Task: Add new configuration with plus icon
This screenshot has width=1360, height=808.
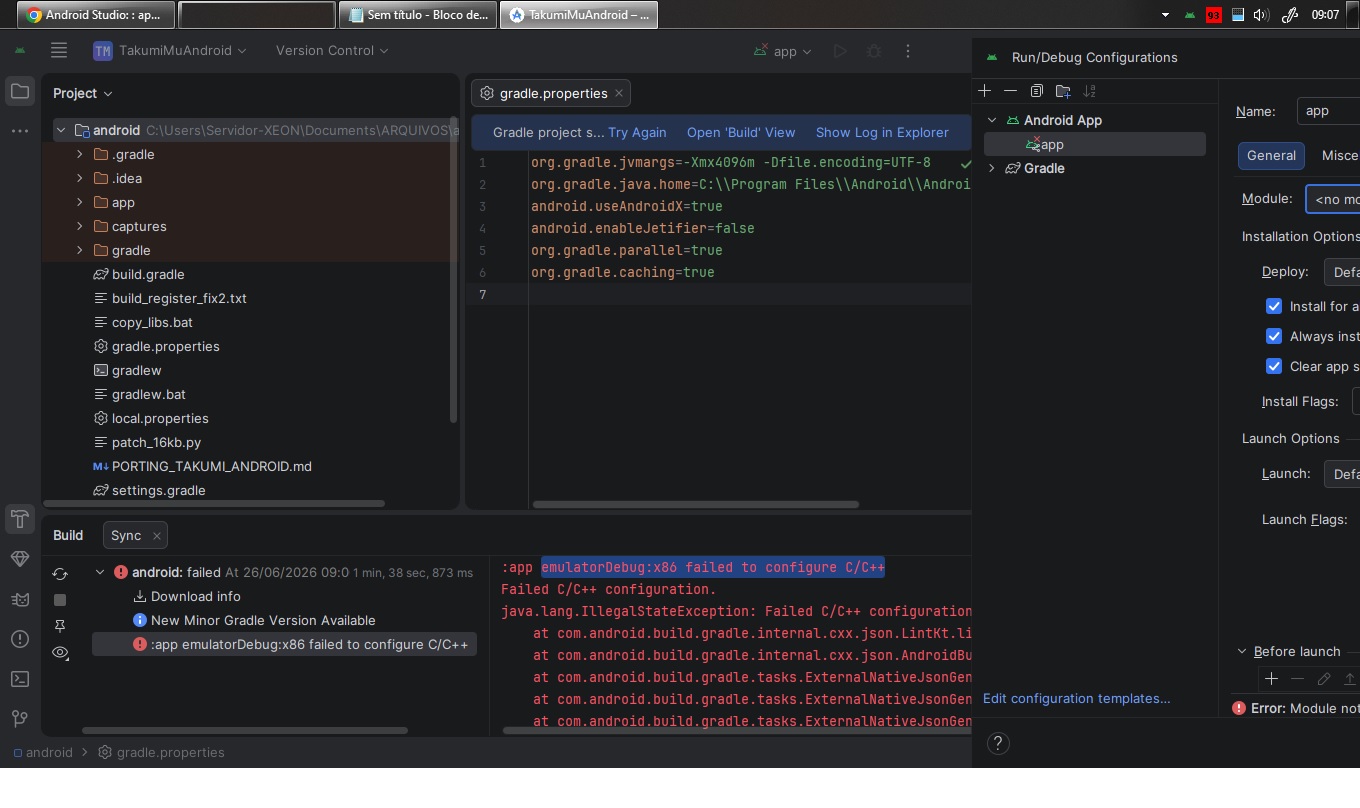Action: [984, 91]
